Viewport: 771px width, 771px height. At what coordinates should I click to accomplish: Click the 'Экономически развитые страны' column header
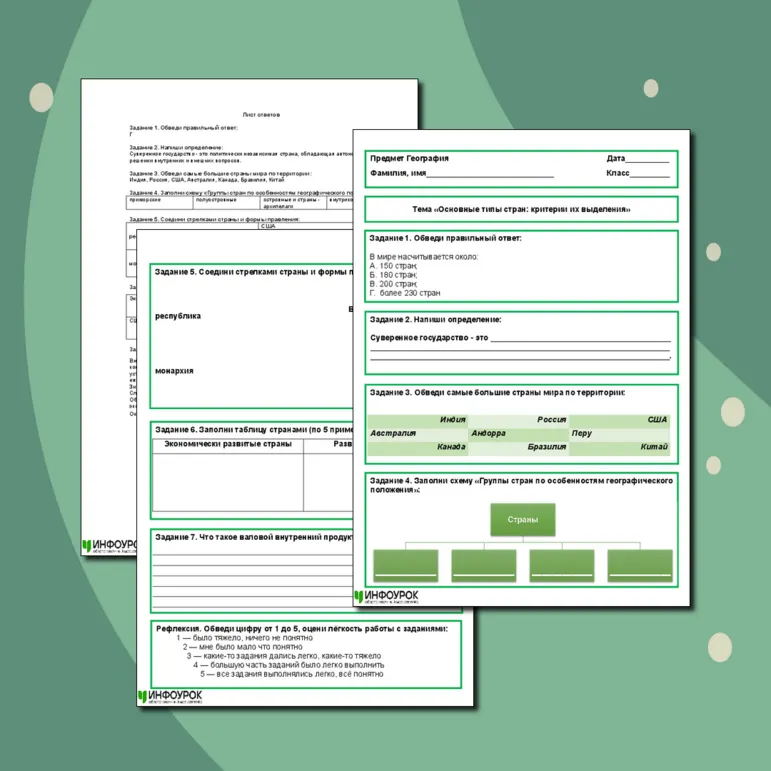point(228,444)
